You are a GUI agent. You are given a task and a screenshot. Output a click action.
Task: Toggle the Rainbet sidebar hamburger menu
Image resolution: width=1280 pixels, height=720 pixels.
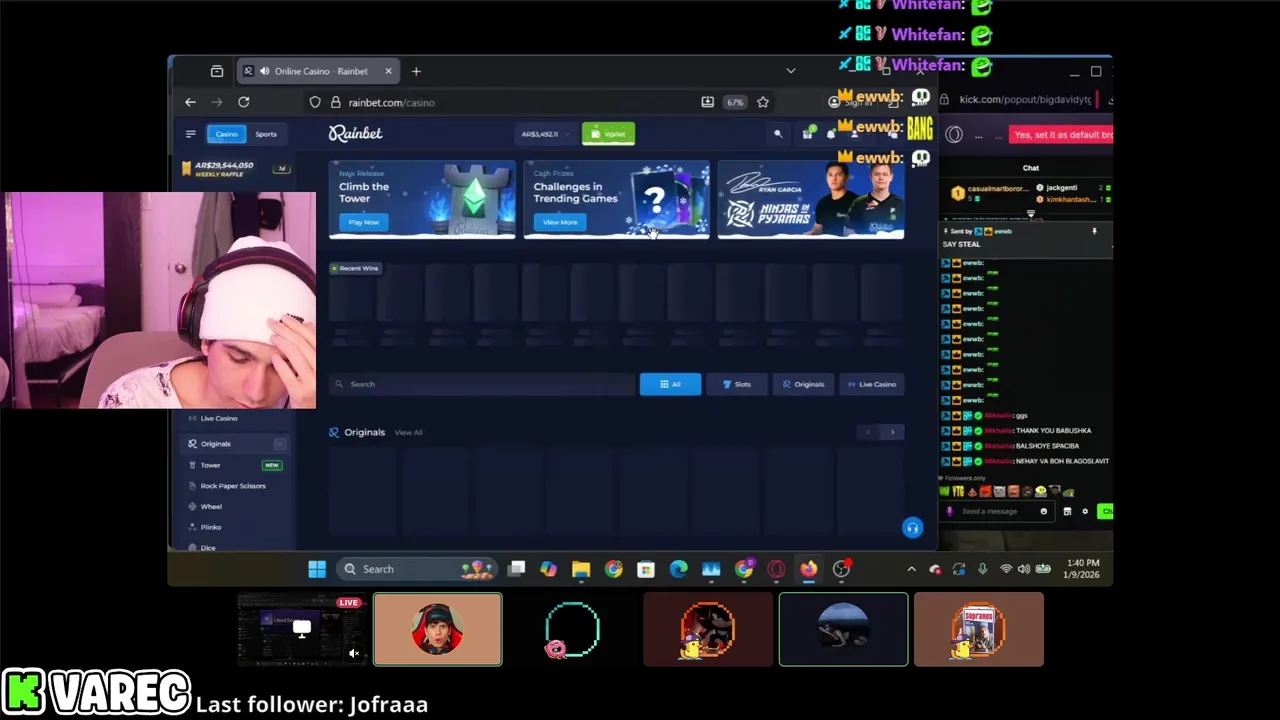coord(190,134)
